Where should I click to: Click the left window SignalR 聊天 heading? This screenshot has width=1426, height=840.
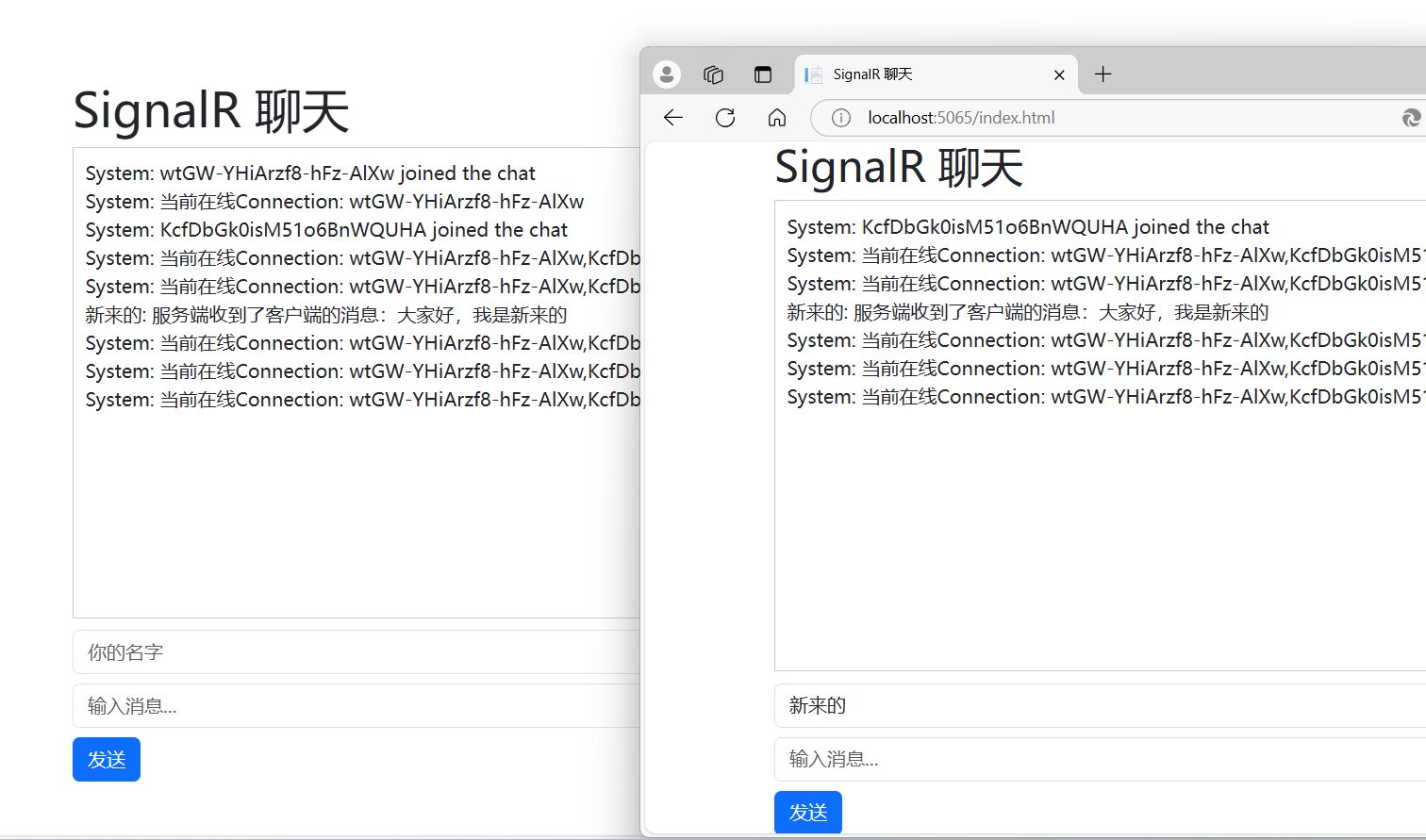[211, 110]
